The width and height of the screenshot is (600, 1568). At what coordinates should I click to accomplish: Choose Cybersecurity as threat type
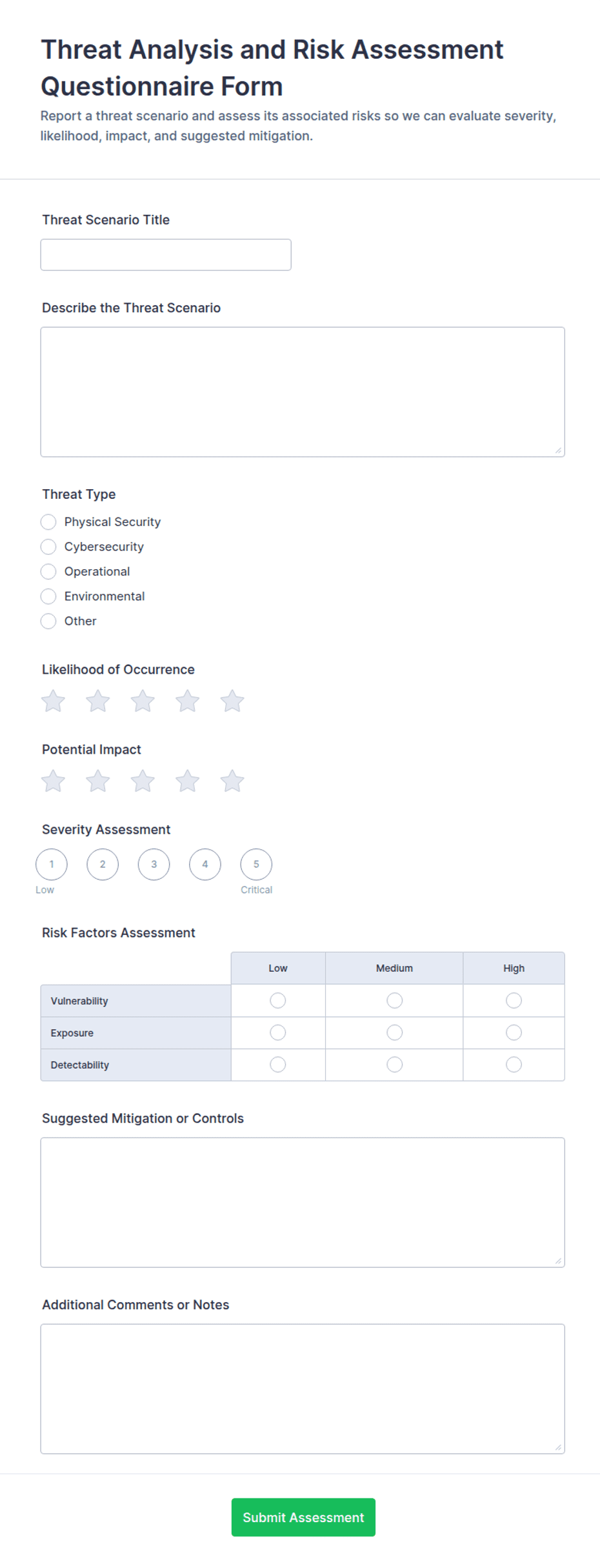[48, 547]
